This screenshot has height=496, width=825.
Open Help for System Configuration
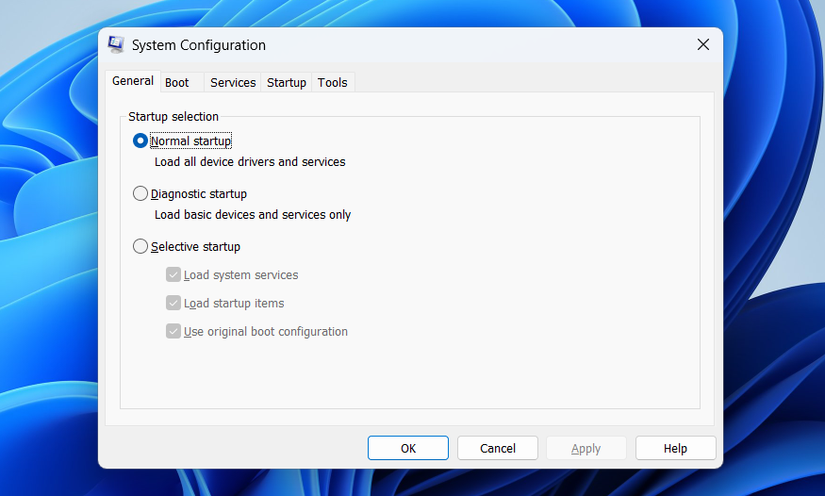676,448
